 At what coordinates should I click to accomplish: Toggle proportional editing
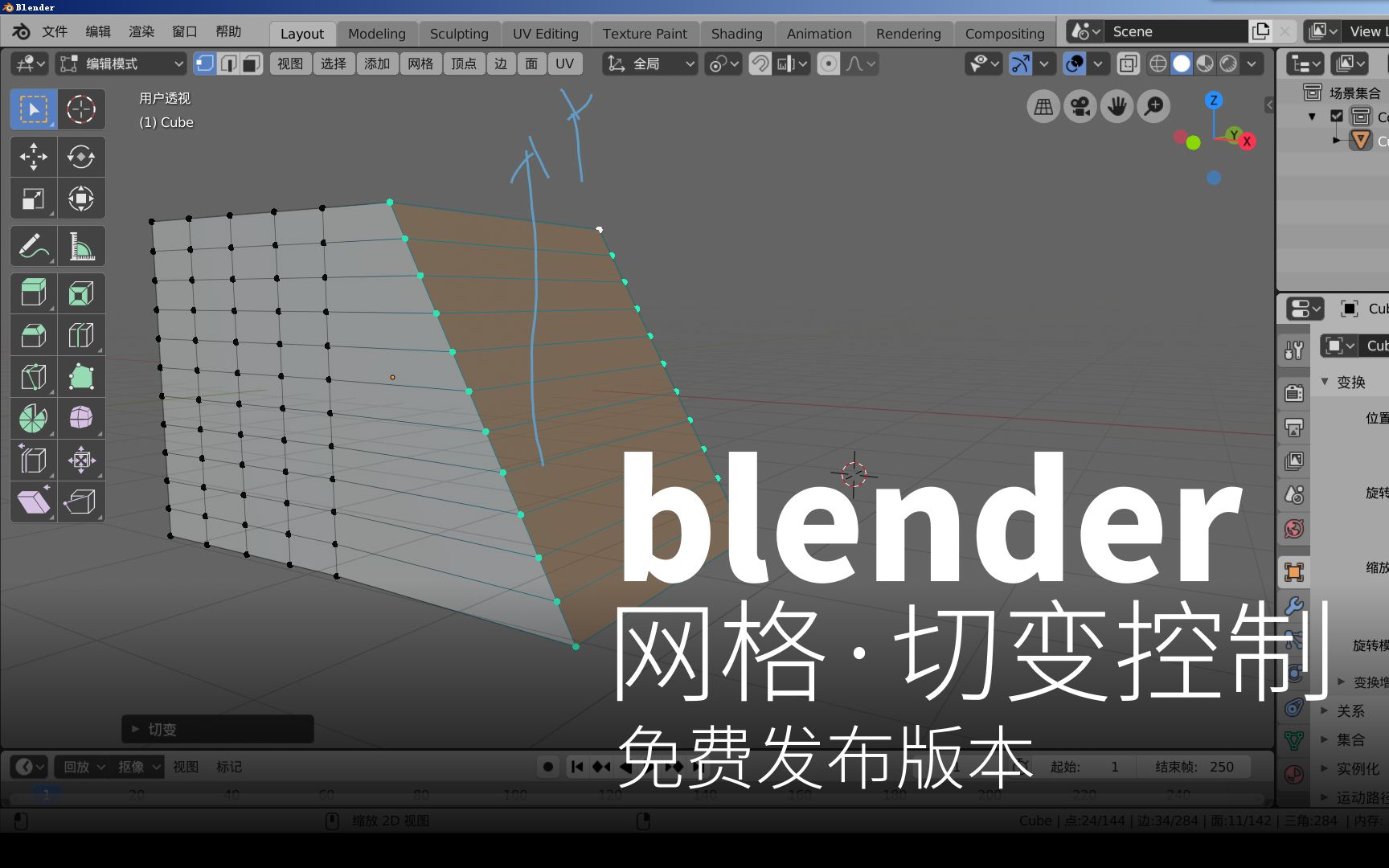tap(829, 63)
